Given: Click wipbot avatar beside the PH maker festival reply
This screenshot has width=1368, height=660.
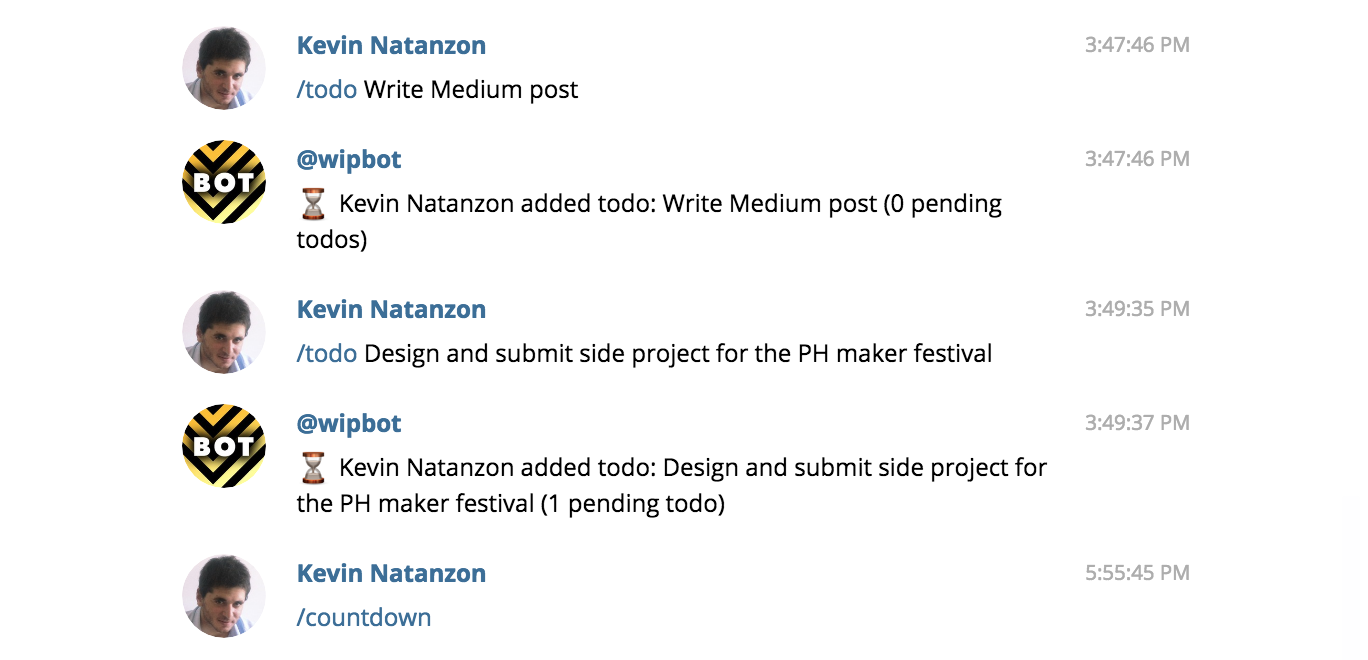Looking at the screenshot, I should pyautogui.click(x=224, y=446).
